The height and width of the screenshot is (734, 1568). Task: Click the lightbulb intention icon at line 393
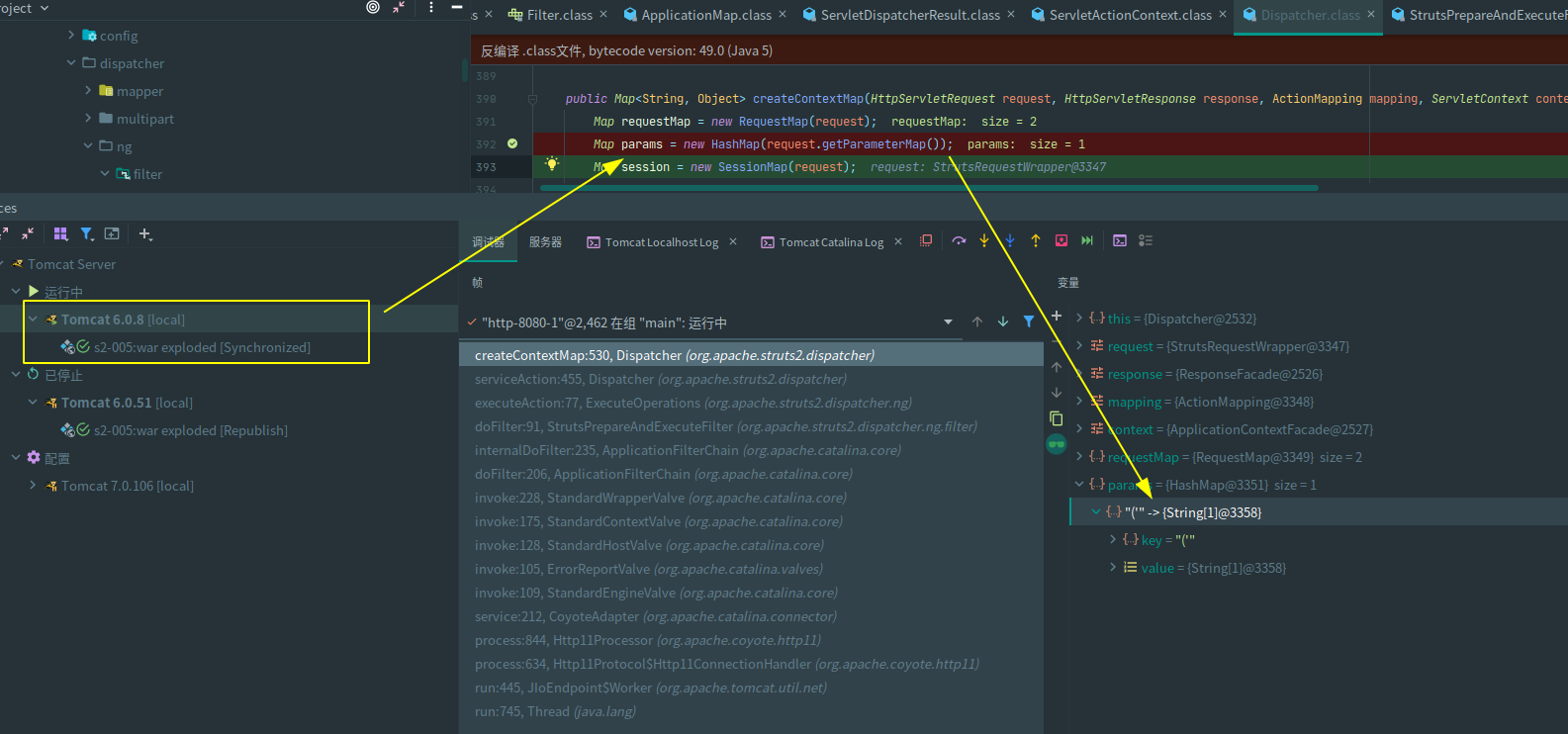(x=552, y=164)
